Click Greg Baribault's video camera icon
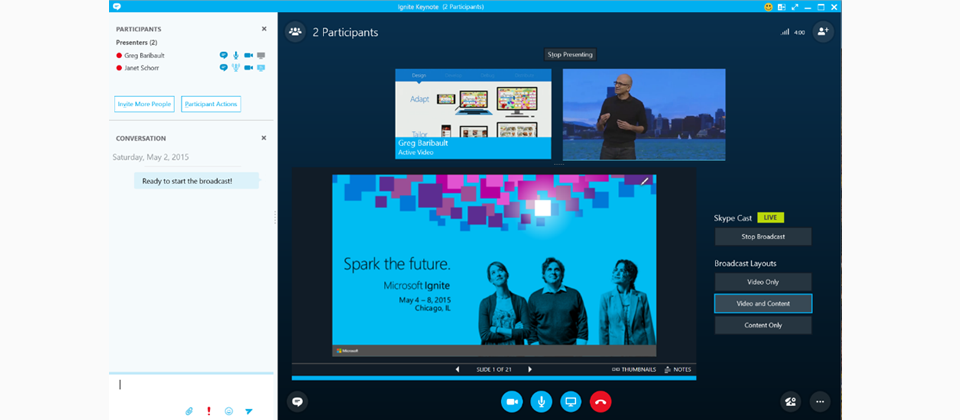This screenshot has width=960, height=420. tap(249, 55)
